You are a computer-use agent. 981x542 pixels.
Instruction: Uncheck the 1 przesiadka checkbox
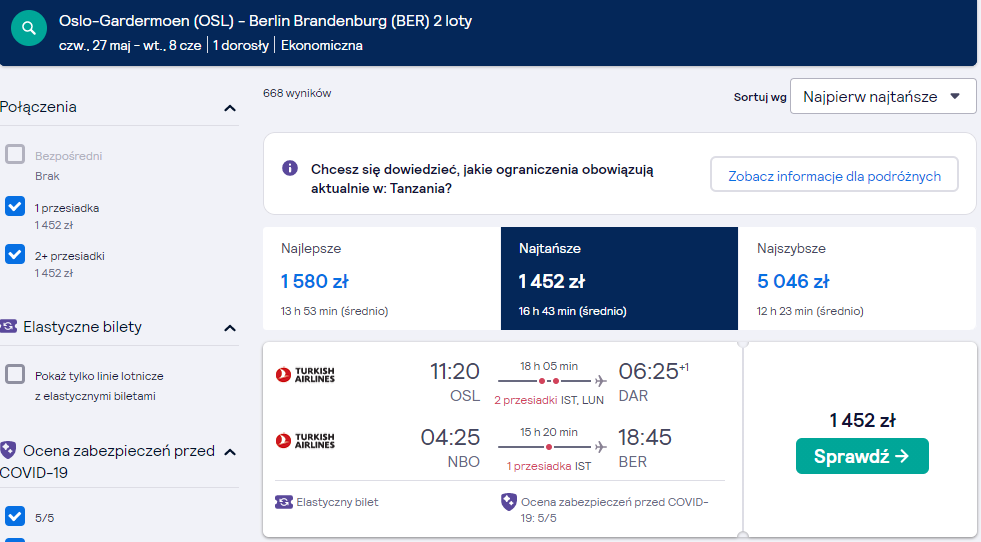[15, 206]
